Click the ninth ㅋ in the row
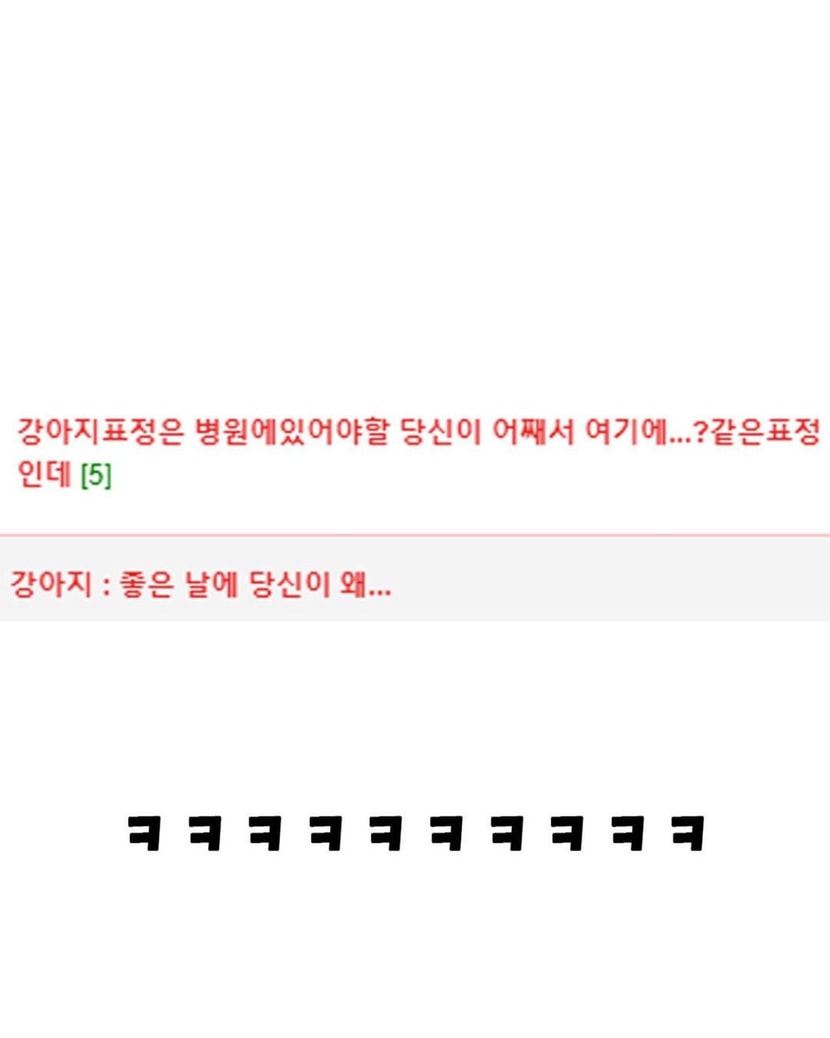 (627, 833)
